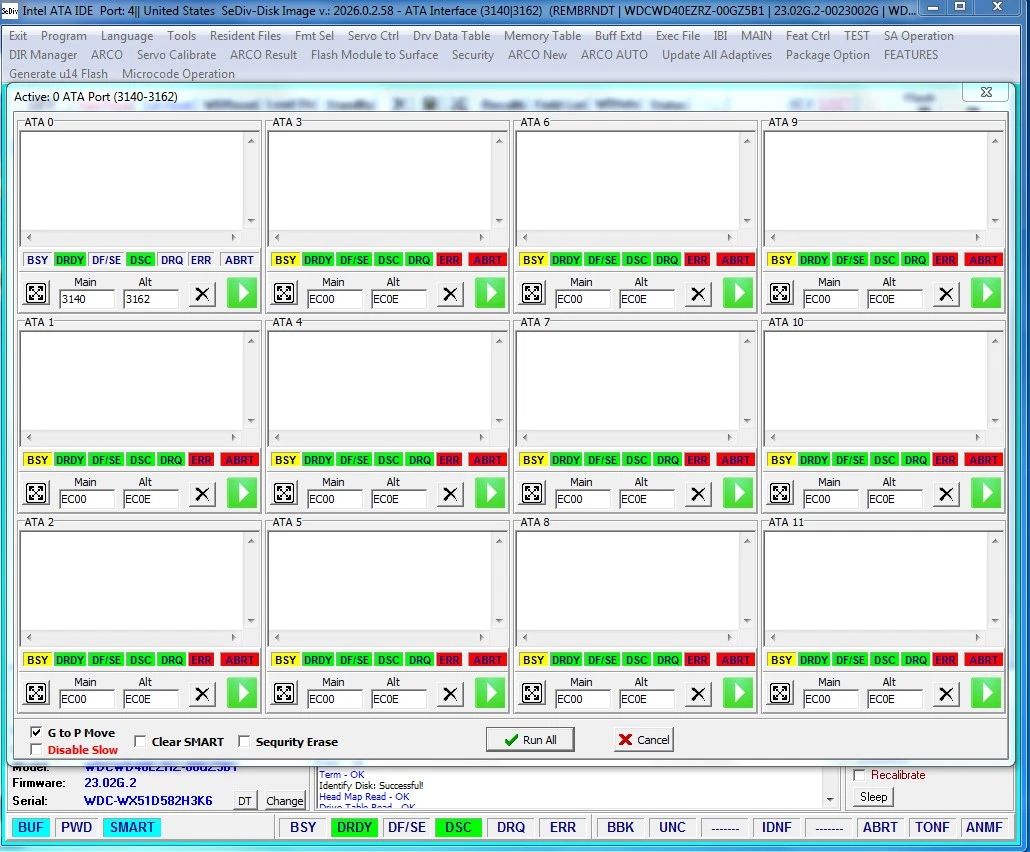The width and height of the screenshot is (1030, 852).
Task: Click the BUF status indicator
Action: pos(30,828)
